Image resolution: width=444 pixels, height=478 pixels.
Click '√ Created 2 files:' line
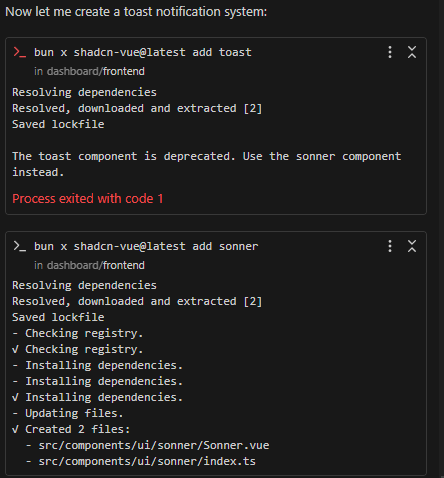71,429
